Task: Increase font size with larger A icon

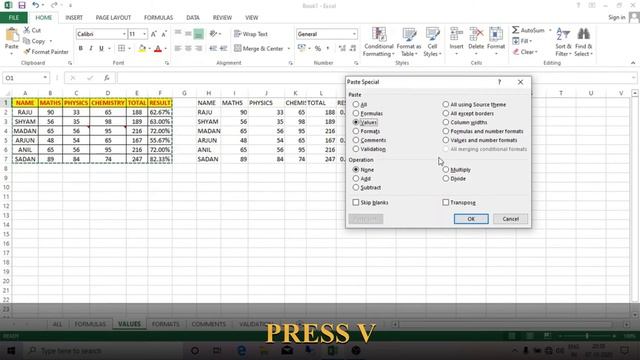Action: (x=154, y=34)
